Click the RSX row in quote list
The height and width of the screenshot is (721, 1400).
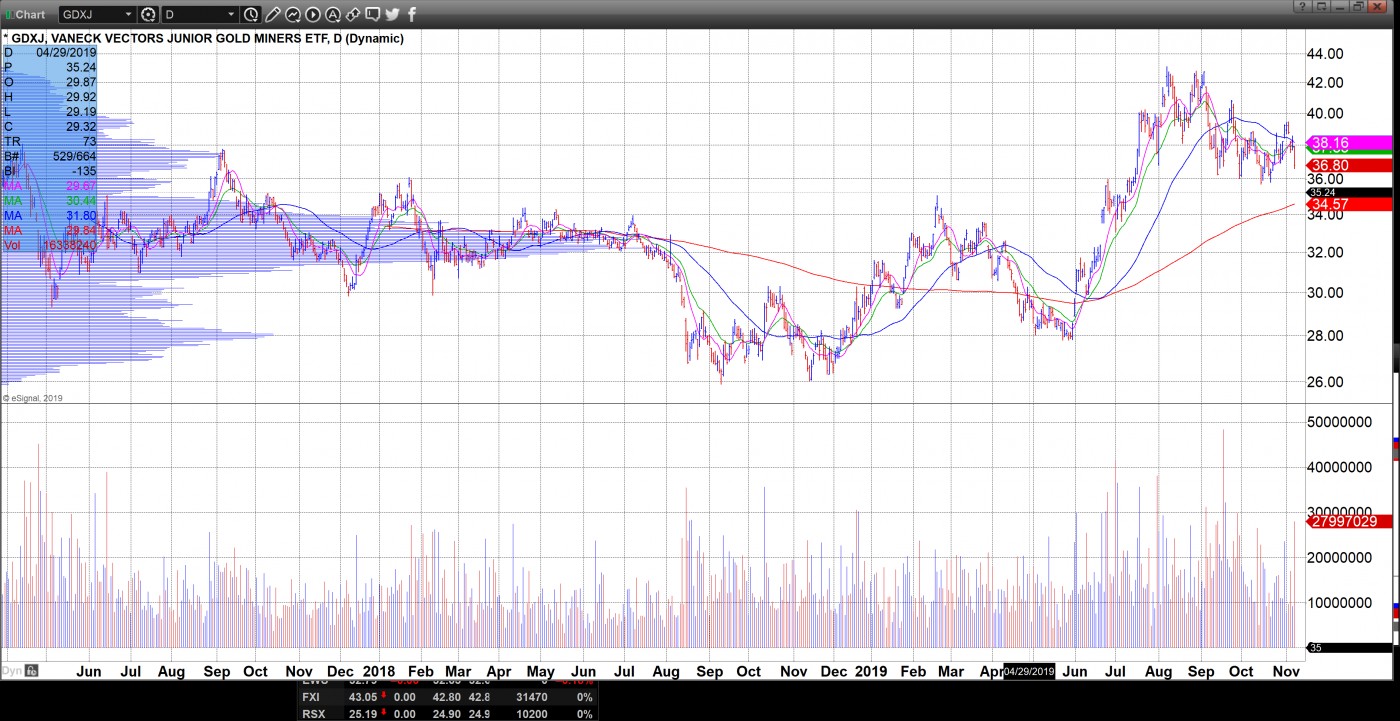pos(448,713)
